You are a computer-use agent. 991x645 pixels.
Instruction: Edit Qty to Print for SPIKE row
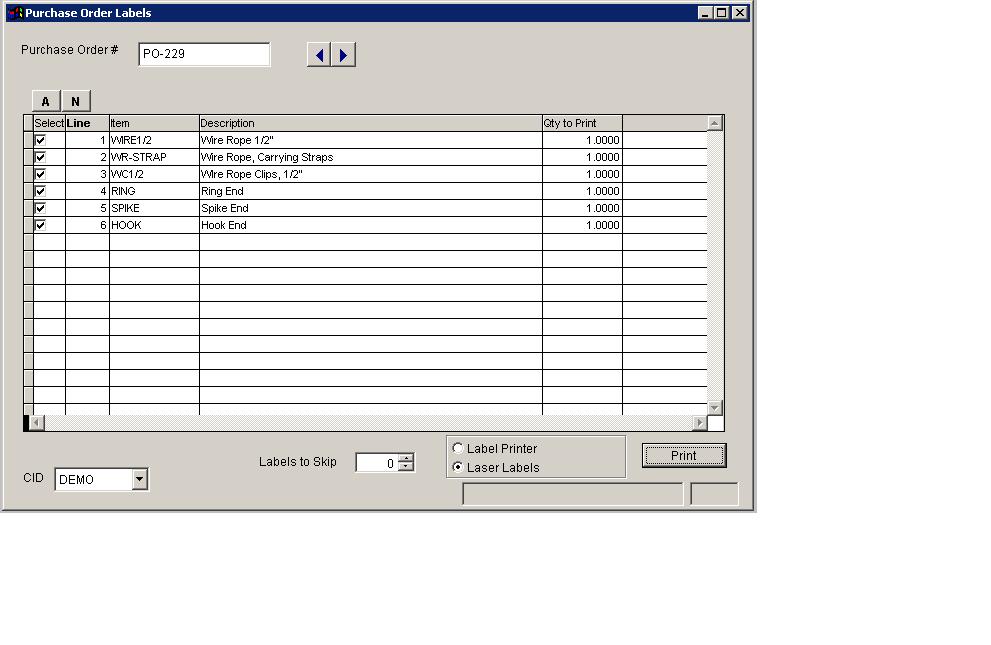pos(582,208)
